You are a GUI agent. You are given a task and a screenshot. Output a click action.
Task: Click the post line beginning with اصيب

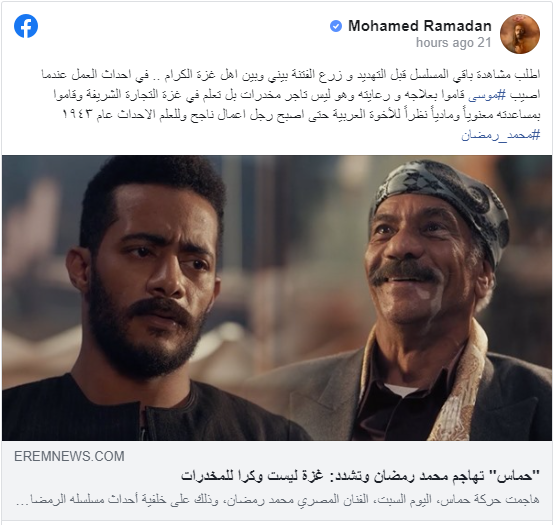click(297, 95)
